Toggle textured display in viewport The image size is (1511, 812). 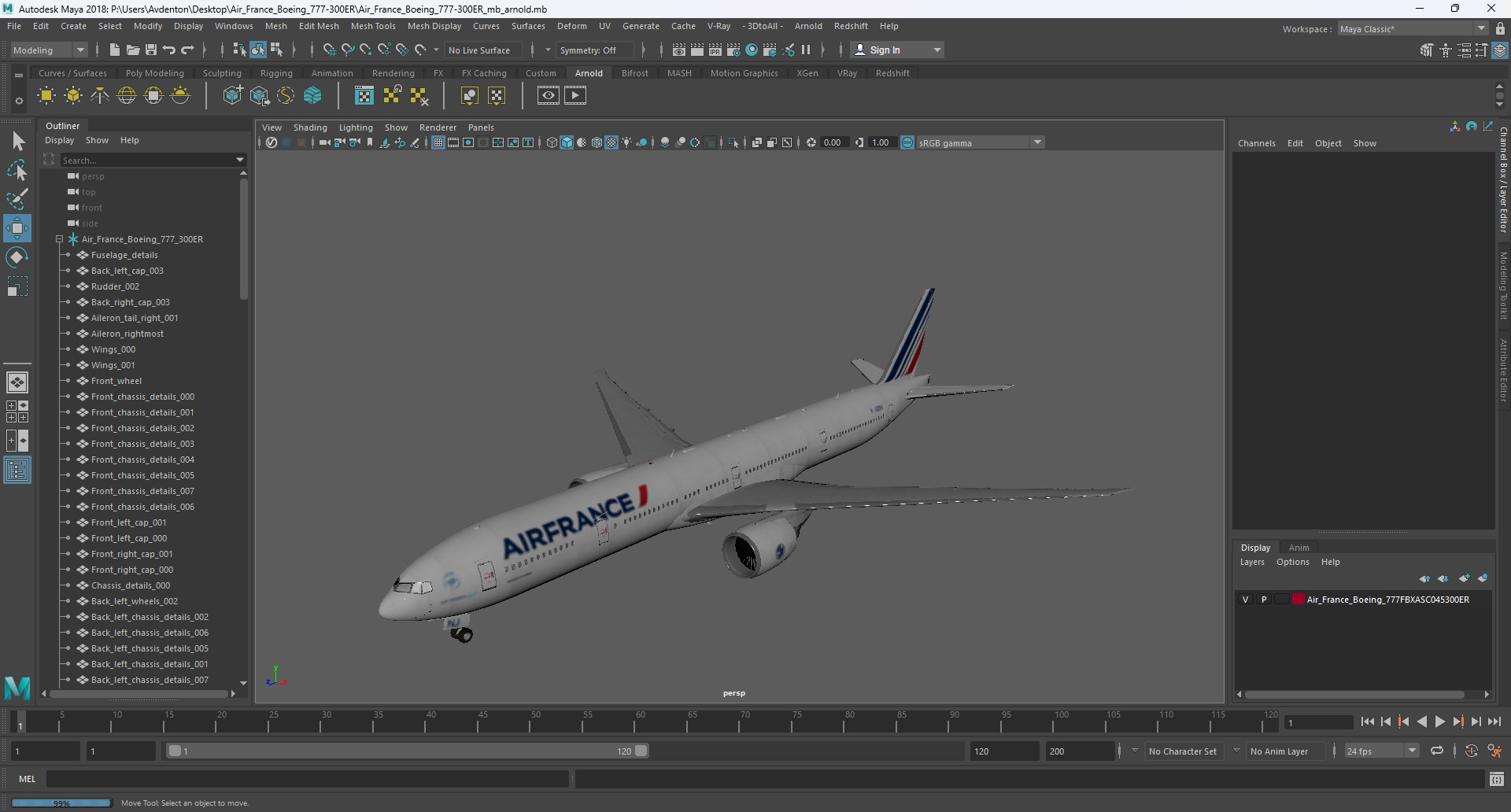pos(611,142)
